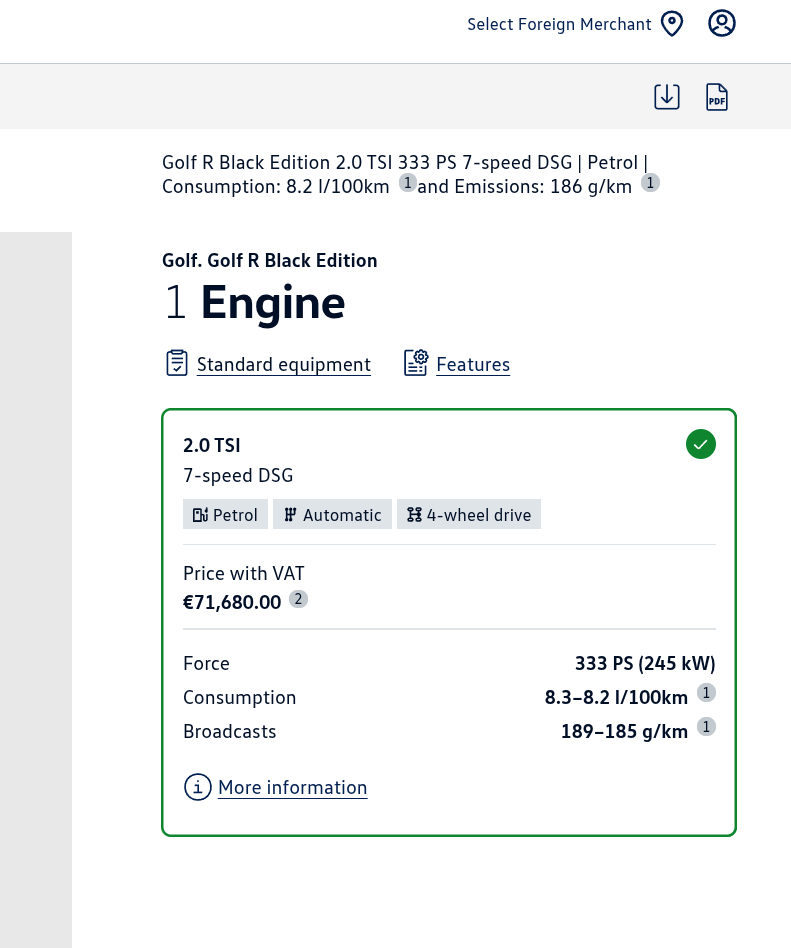Click the Features document gear icon
This screenshot has height=948, width=791.
416,363
